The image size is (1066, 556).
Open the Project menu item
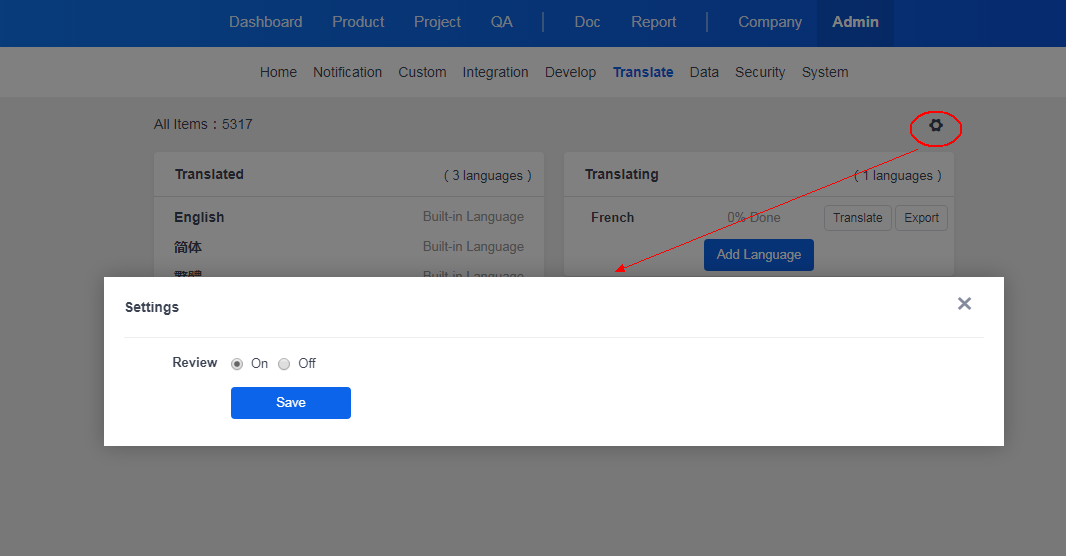pos(437,22)
